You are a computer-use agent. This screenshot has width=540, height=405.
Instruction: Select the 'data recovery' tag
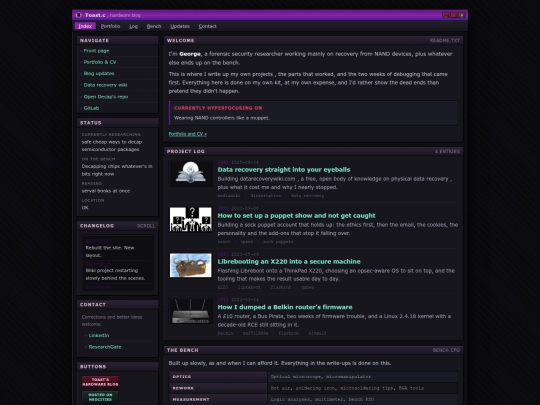coord(307,196)
